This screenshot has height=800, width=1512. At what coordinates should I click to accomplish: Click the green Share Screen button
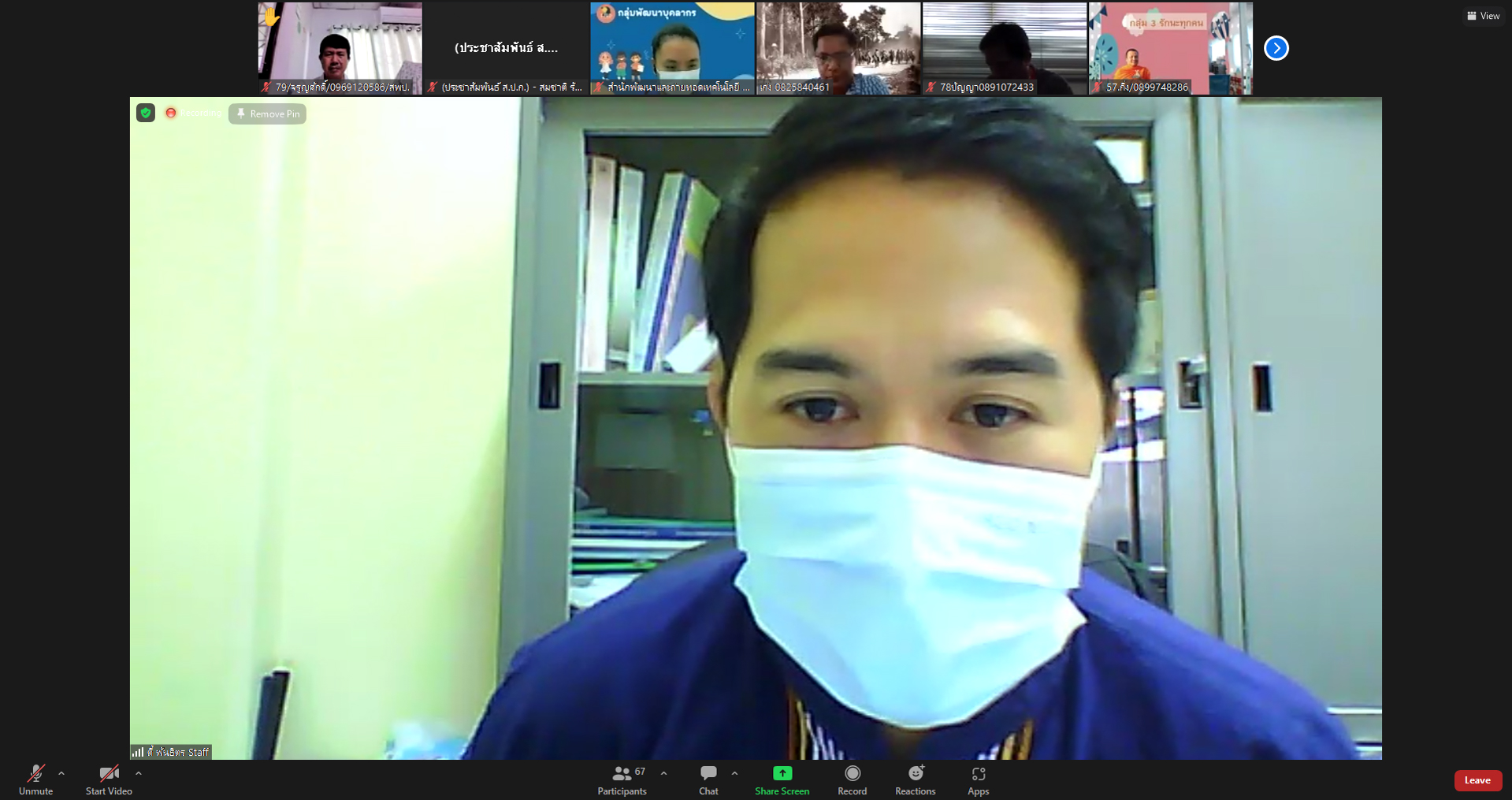[782, 780]
